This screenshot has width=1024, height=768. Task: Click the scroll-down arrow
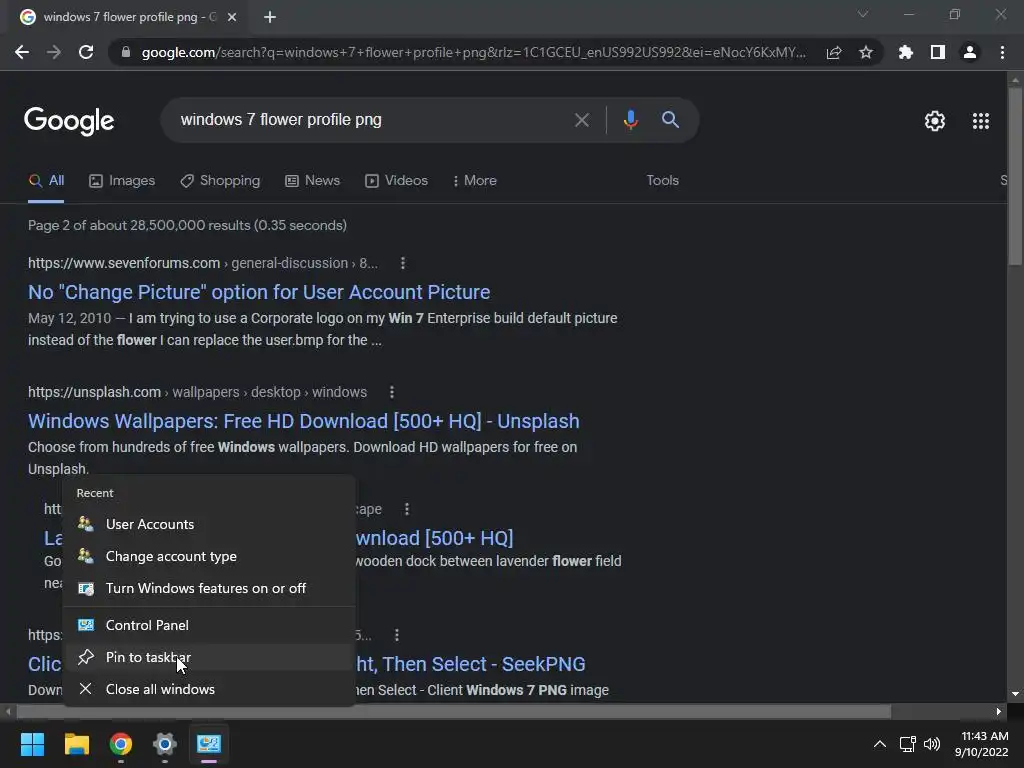tap(1015, 694)
